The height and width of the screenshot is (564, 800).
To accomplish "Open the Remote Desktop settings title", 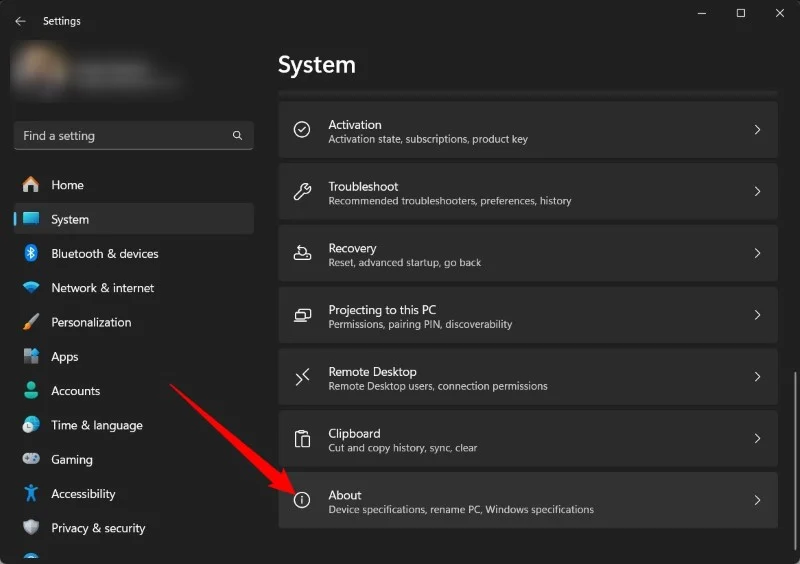I will click(372, 372).
